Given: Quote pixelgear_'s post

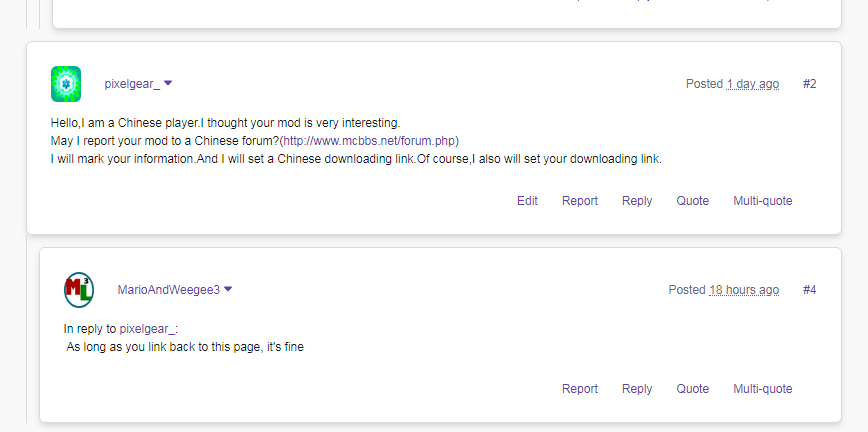Looking at the screenshot, I should (x=693, y=201).
